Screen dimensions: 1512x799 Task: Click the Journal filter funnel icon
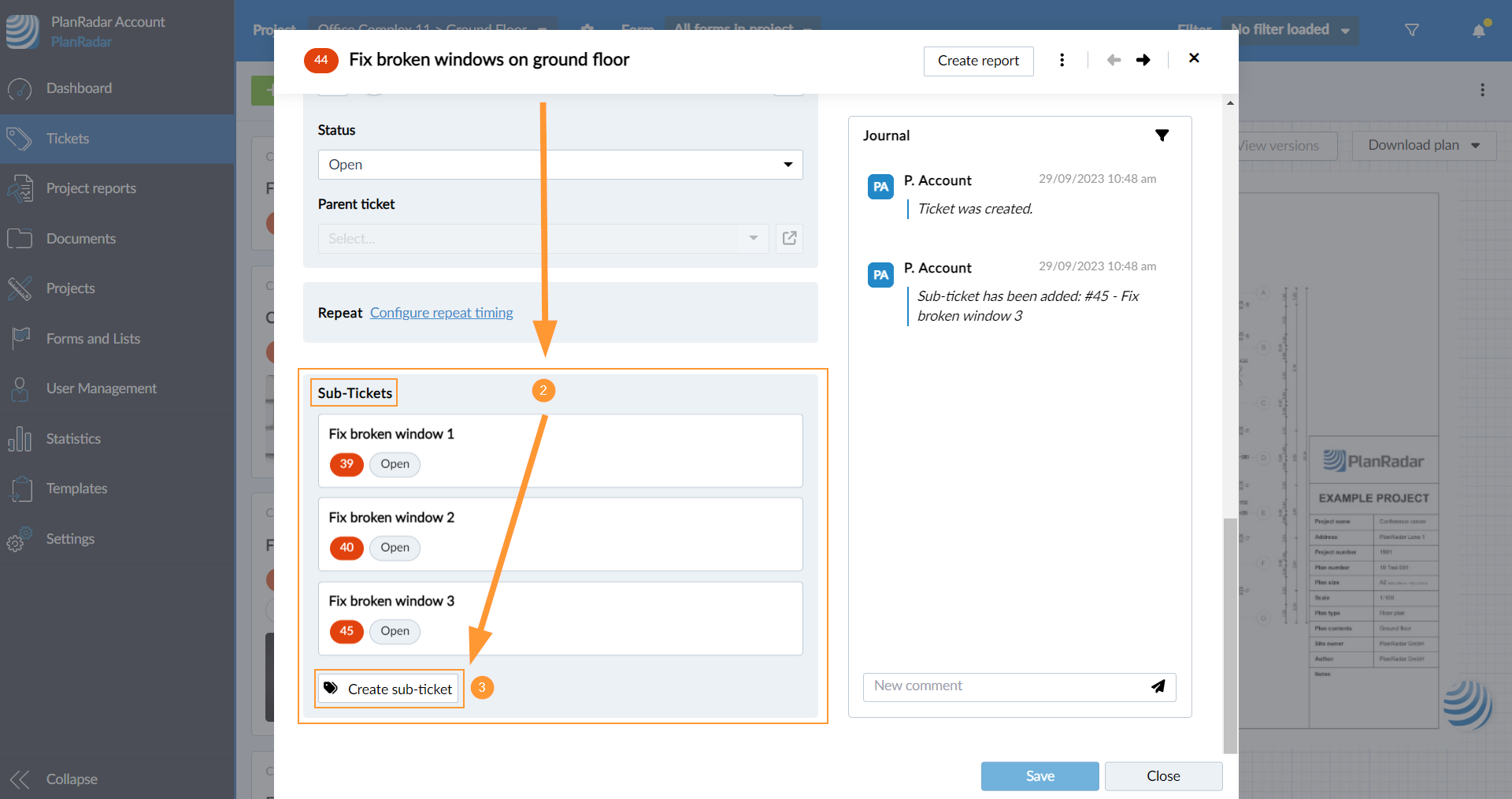click(x=1162, y=136)
